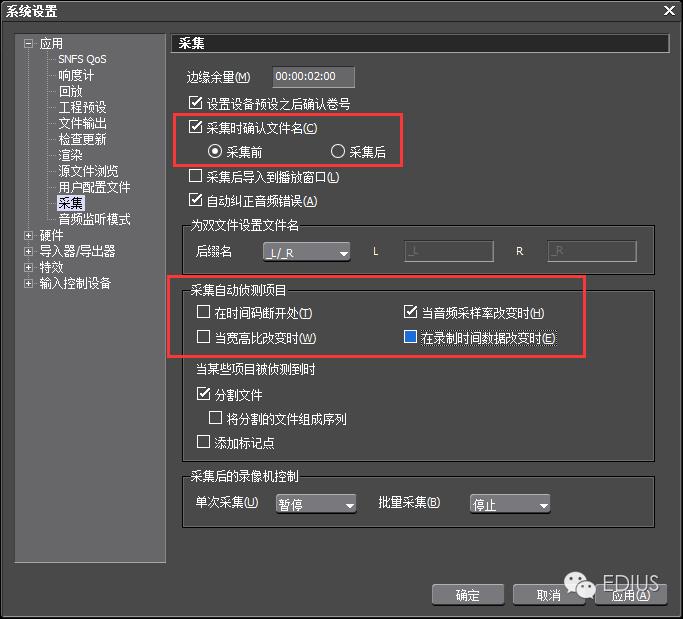Collapse the 应用 tree node
This screenshot has width=683, height=619.
tap(28, 43)
